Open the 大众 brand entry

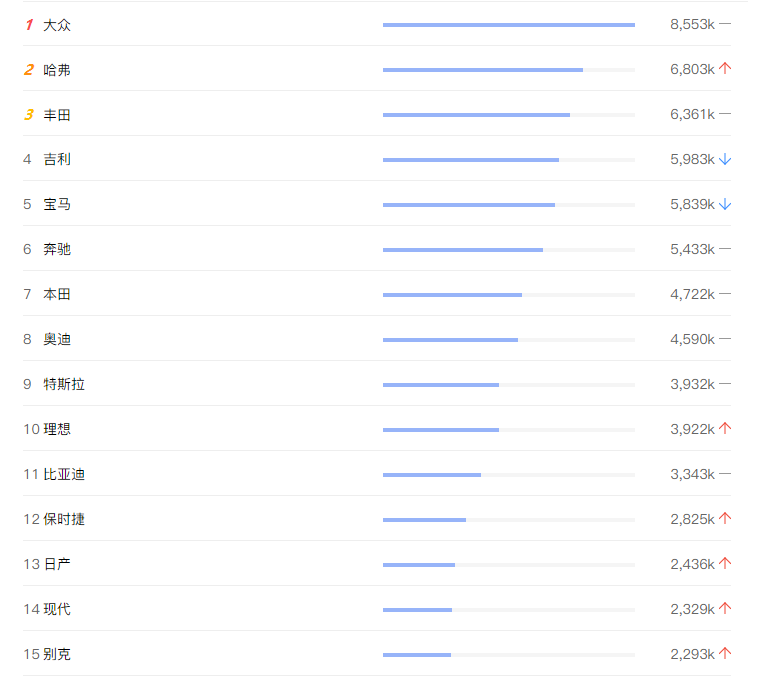[x=57, y=24]
